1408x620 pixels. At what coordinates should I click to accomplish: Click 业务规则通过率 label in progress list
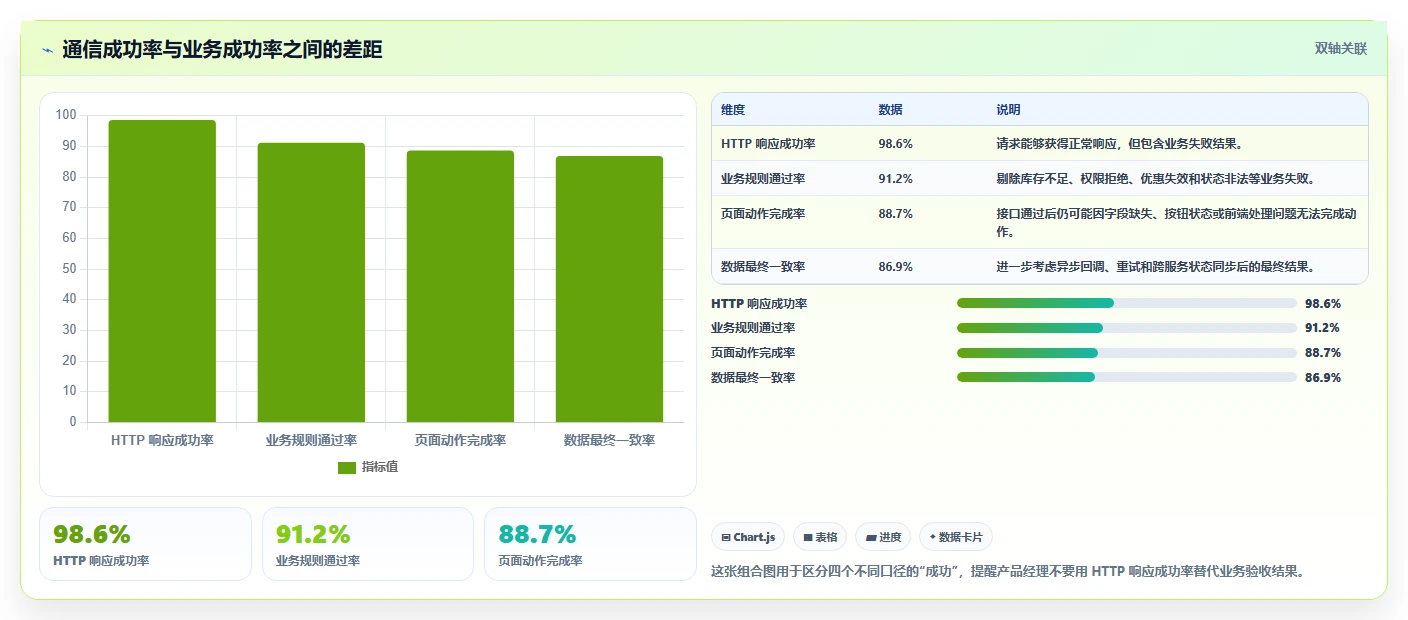point(753,328)
